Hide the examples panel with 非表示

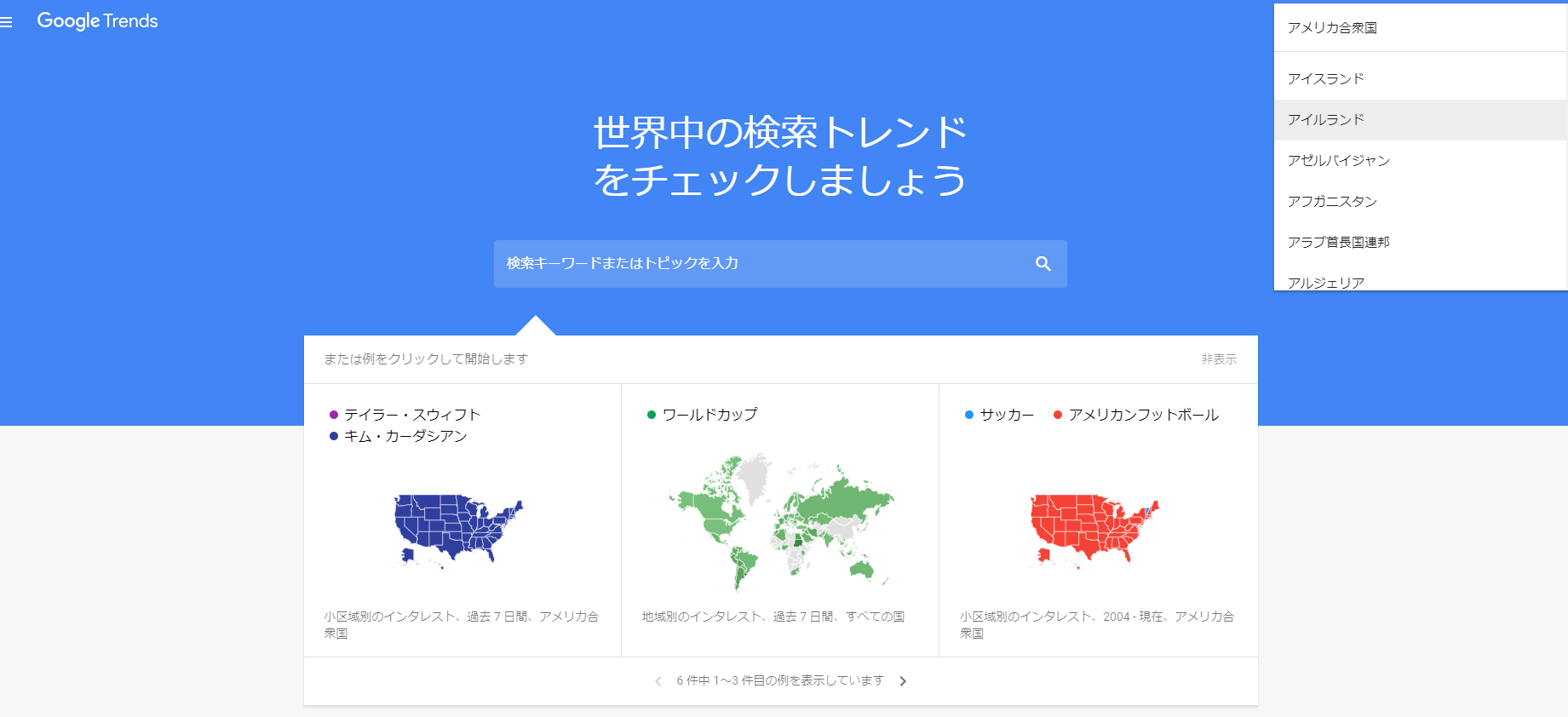tap(1219, 359)
